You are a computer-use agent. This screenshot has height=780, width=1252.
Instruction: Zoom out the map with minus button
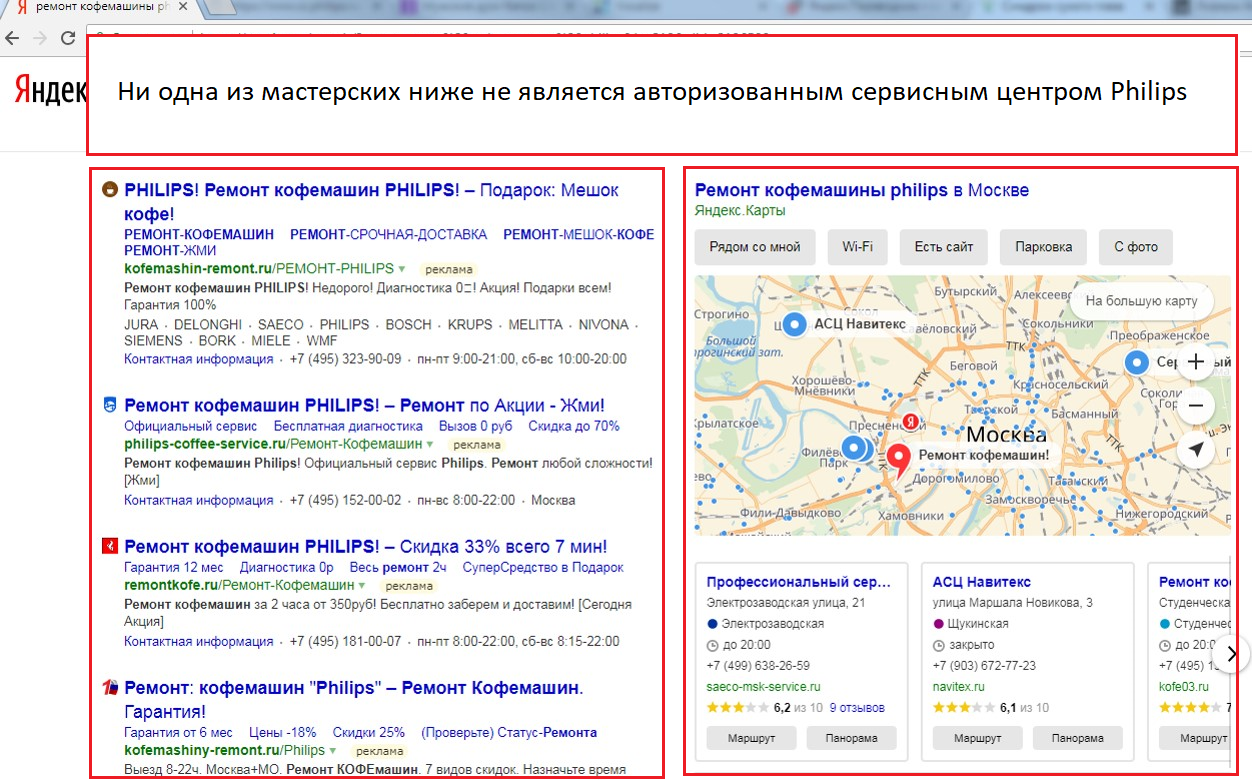click(x=1195, y=406)
